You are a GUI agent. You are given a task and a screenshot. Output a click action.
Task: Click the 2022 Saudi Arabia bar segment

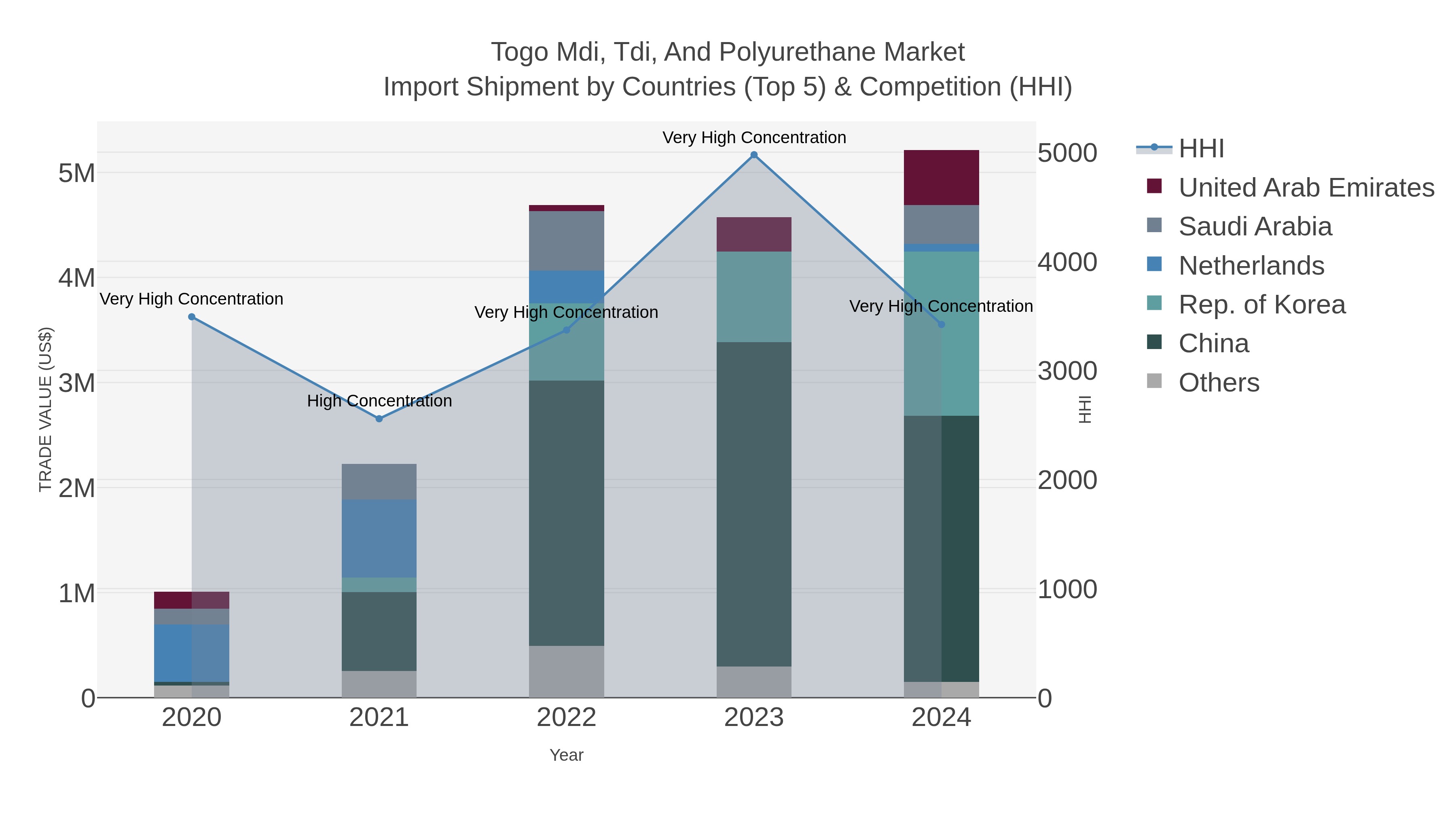[566, 241]
